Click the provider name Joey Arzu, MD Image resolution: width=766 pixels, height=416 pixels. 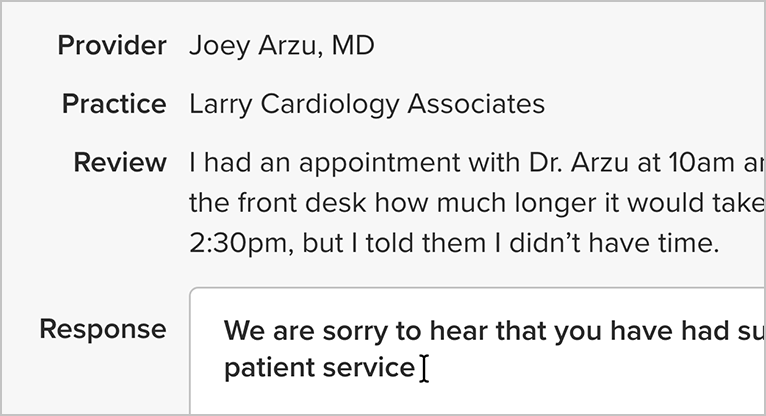point(282,45)
